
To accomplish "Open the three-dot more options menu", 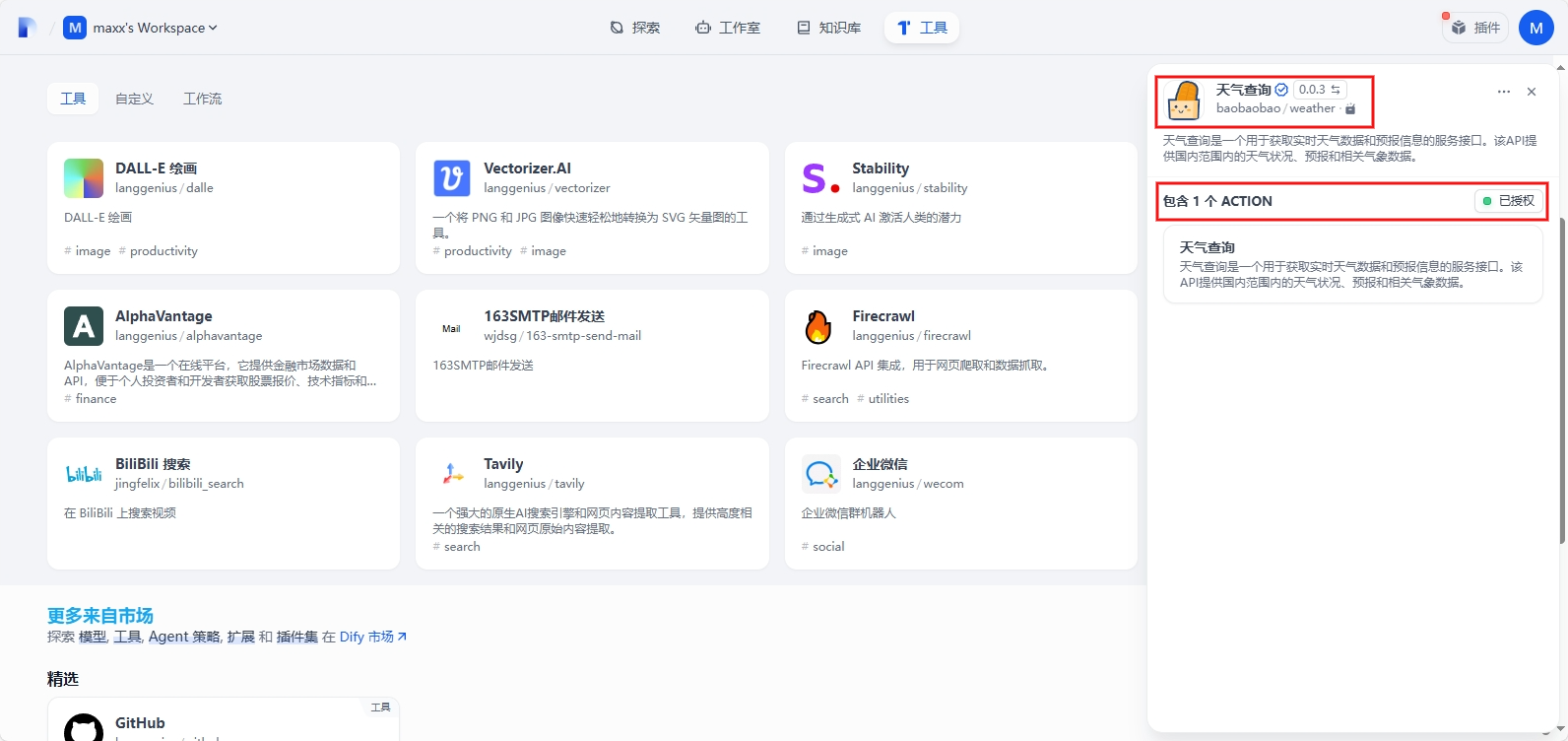I will point(1504,92).
